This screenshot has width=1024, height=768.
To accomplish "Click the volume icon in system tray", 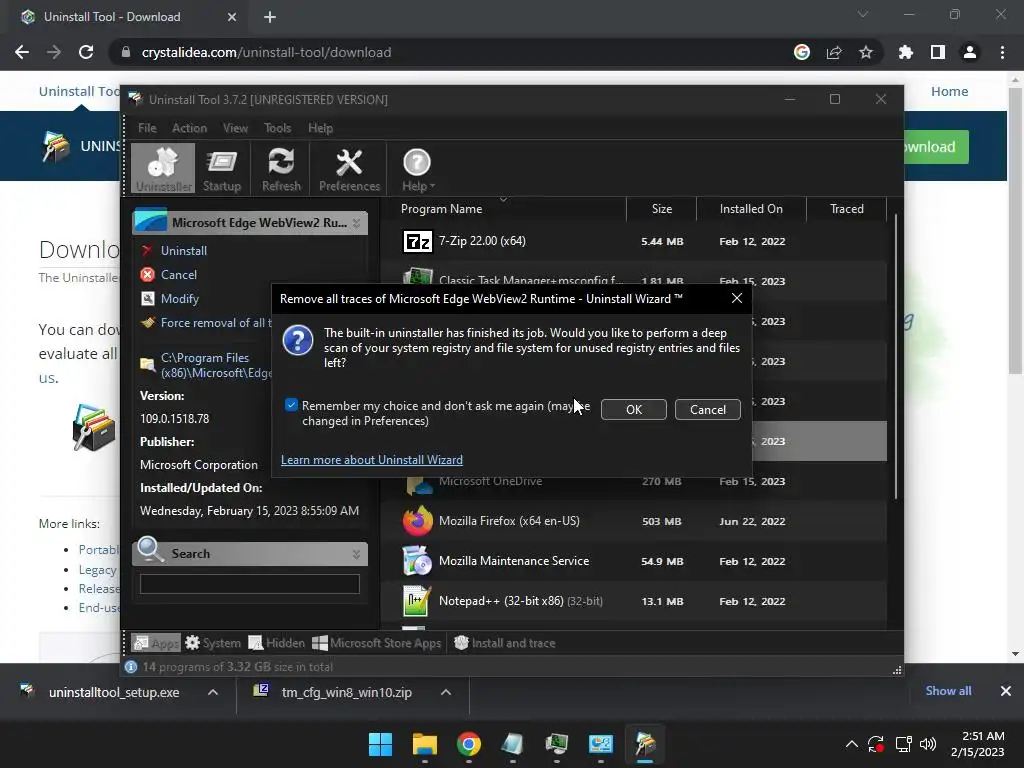I will click(x=927, y=744).
